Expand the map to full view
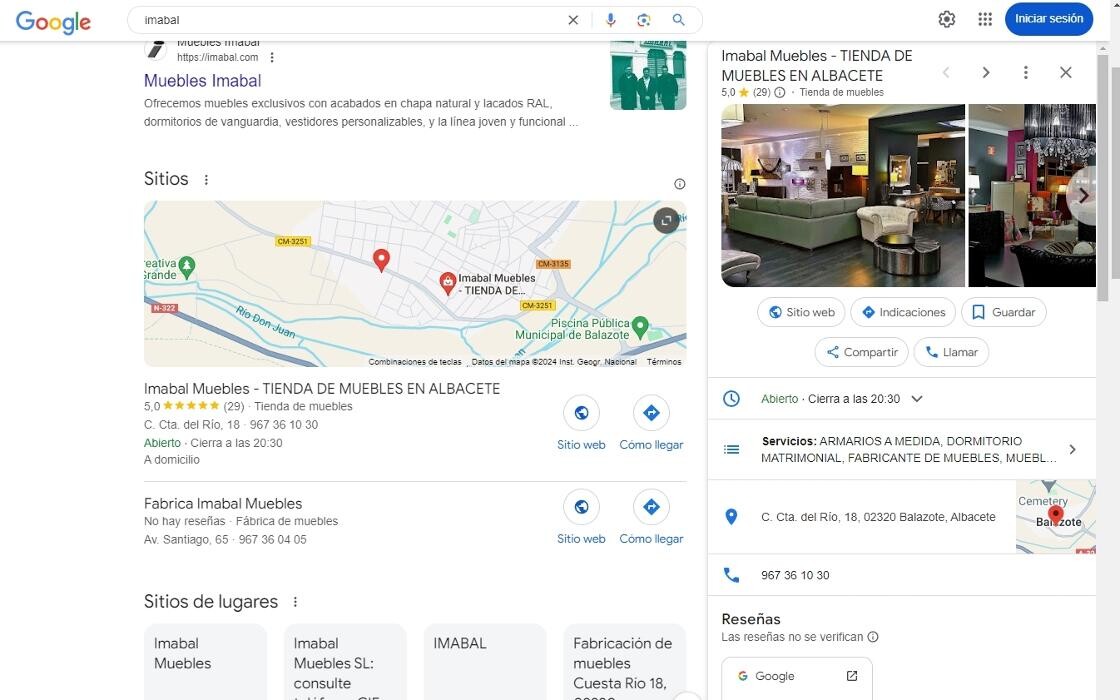Screen dimensions: 1120x700 point(666,221)
